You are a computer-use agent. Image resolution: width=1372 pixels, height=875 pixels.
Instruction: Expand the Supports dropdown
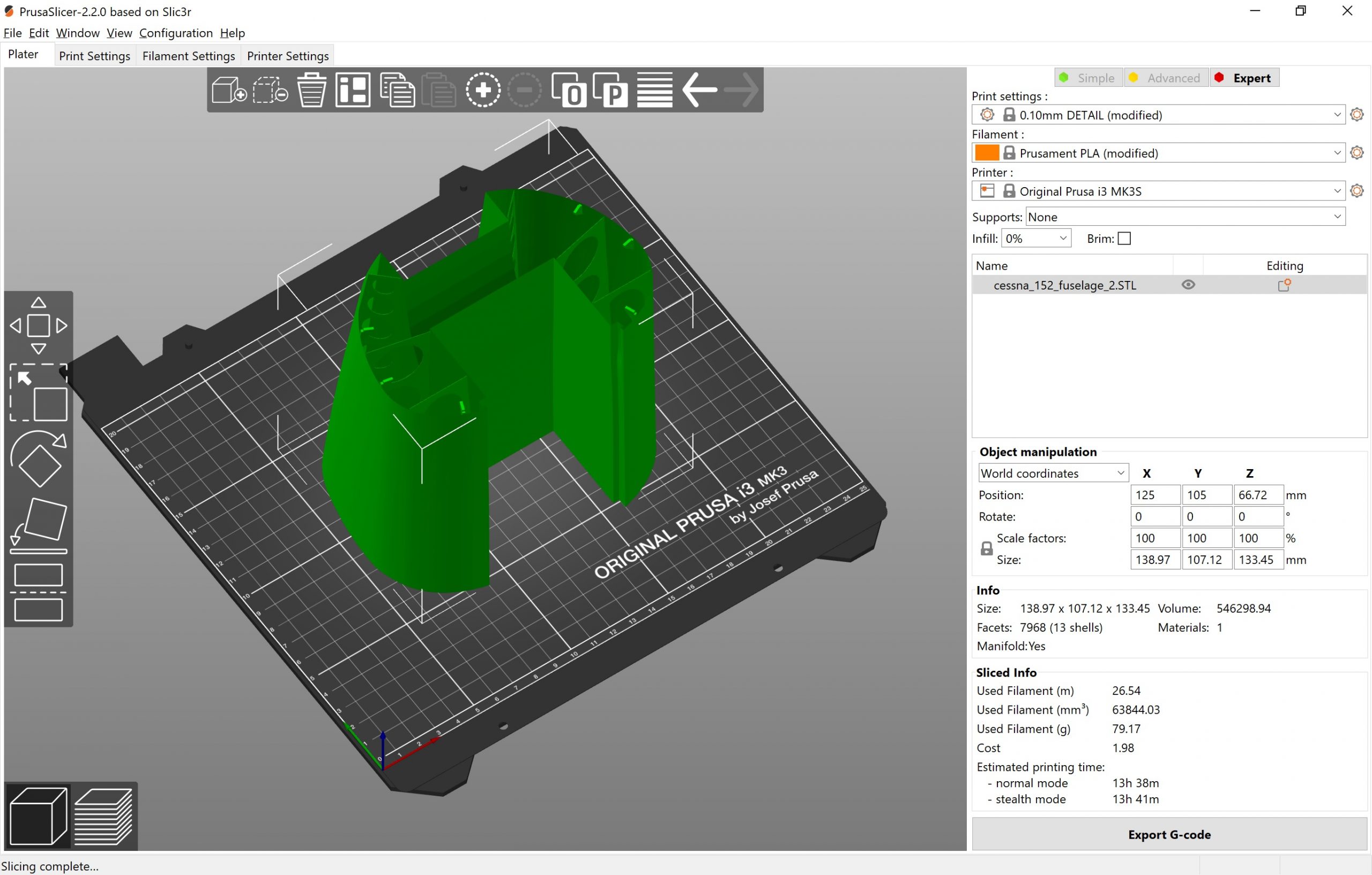point(1337,217)
